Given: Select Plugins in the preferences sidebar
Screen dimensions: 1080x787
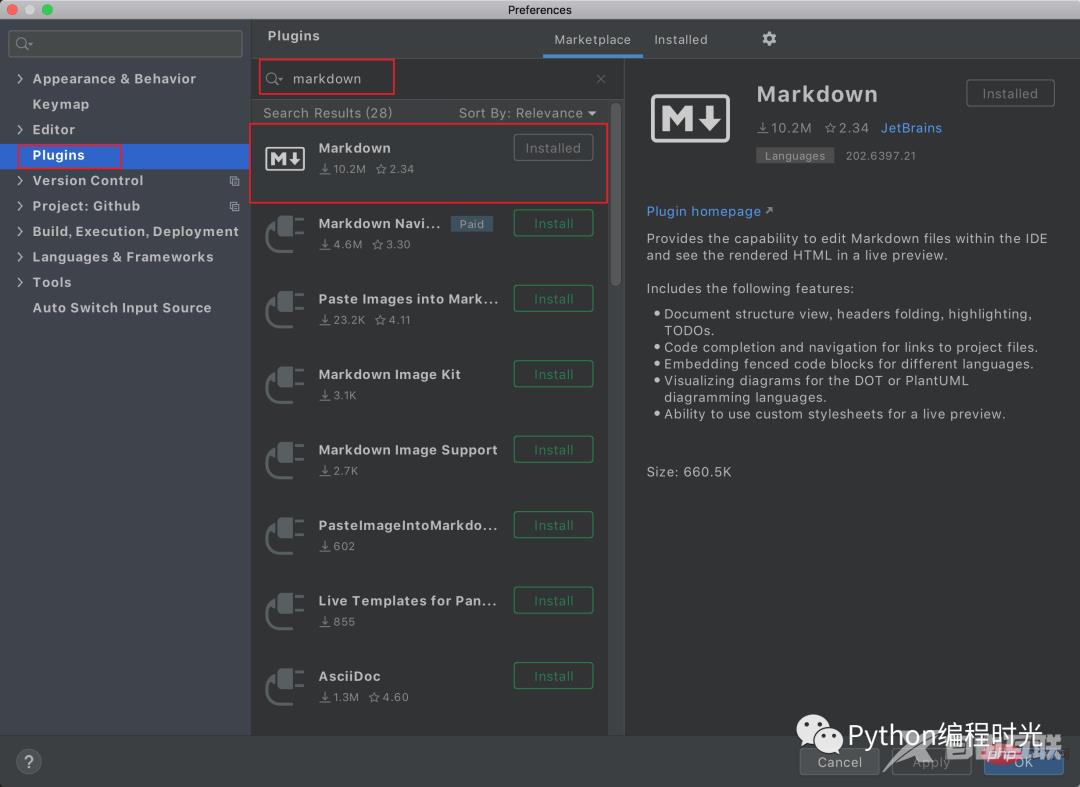Looking at the screenshot, I should point(58,155).
